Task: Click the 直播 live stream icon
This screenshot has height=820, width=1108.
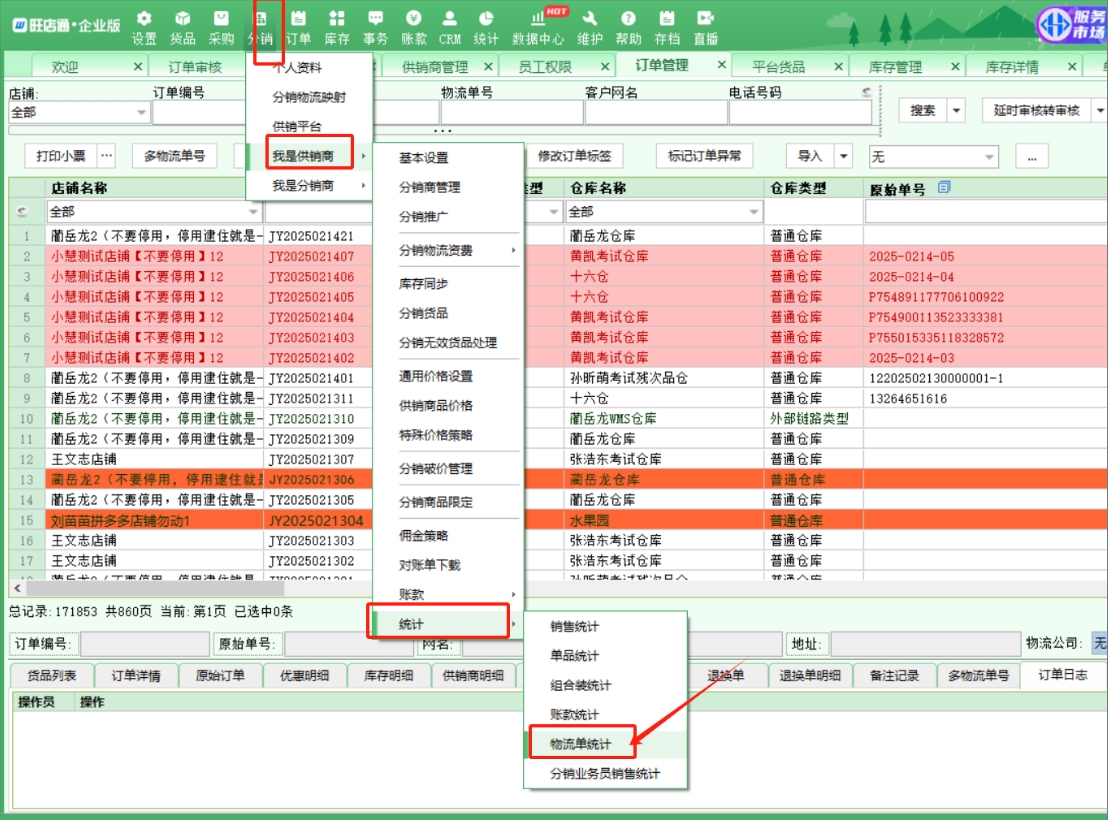Action: [x=705, y=27]
